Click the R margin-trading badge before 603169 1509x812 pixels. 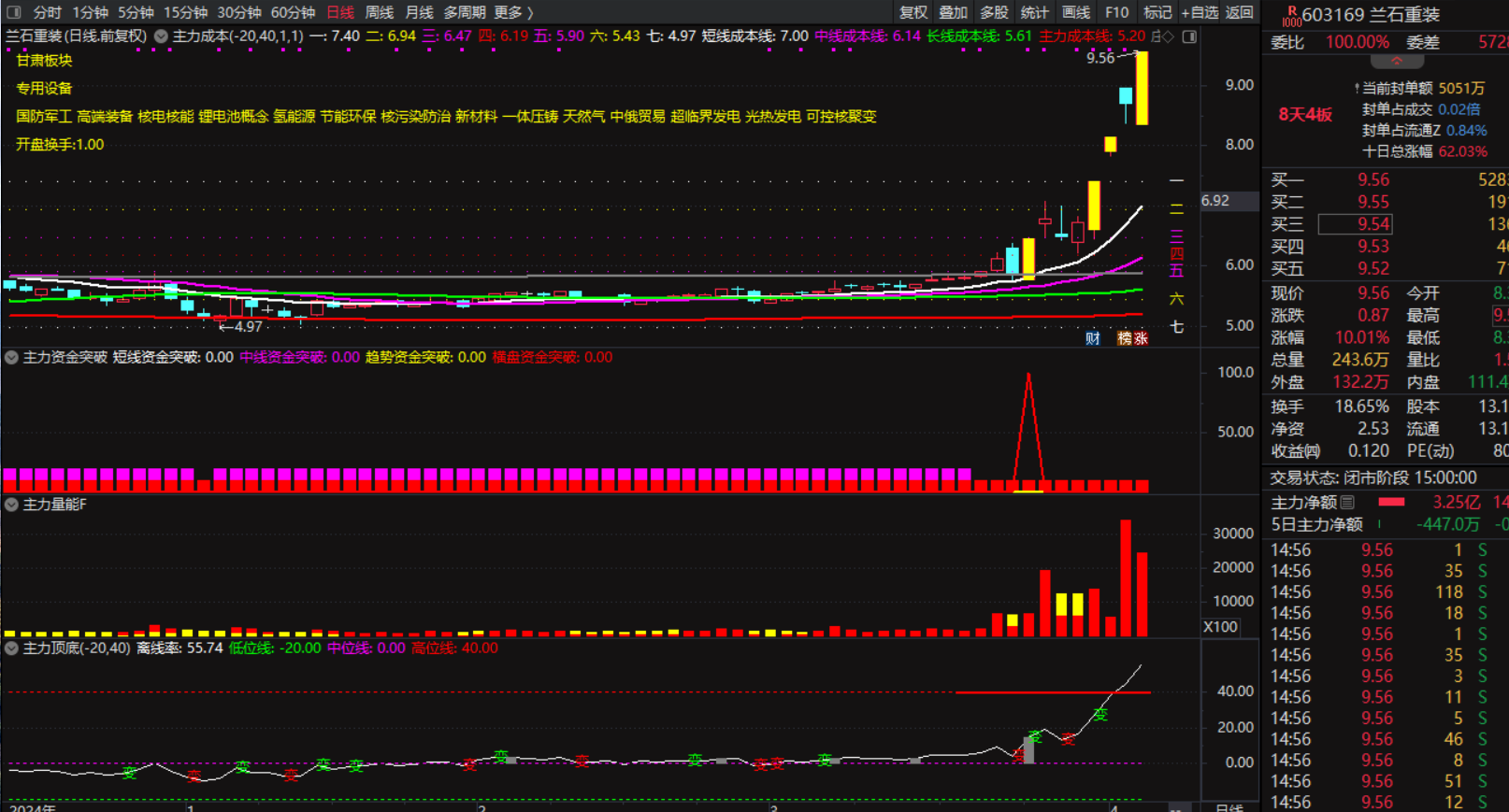click(1291, 16)
